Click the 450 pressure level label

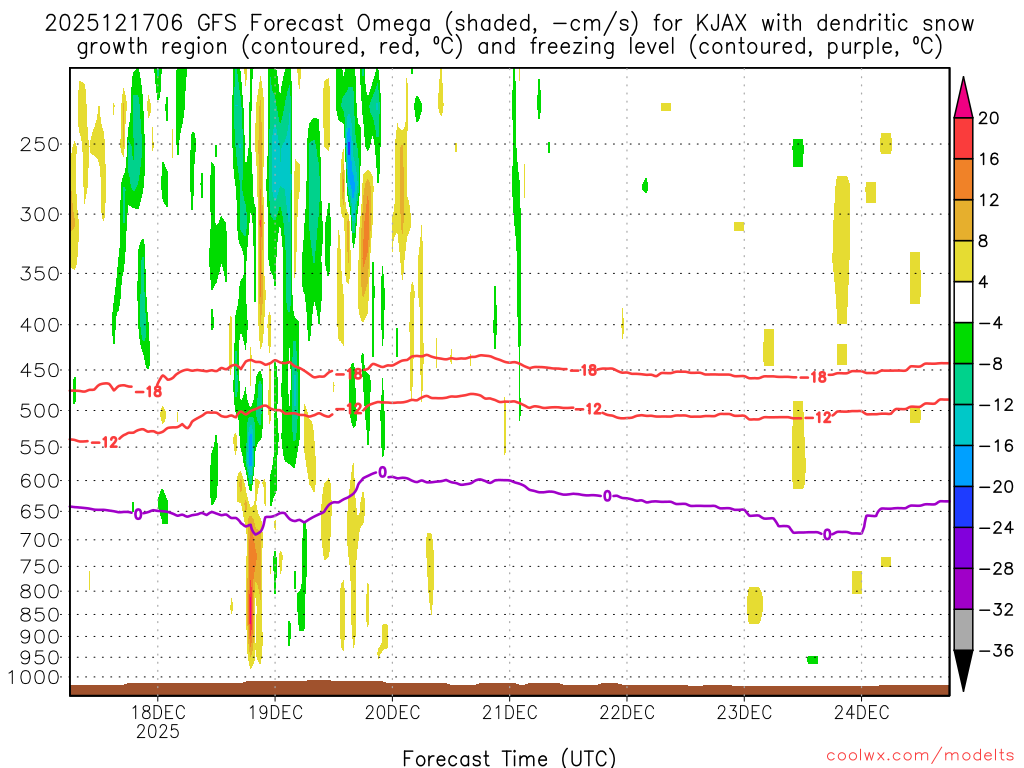point(40,370)
